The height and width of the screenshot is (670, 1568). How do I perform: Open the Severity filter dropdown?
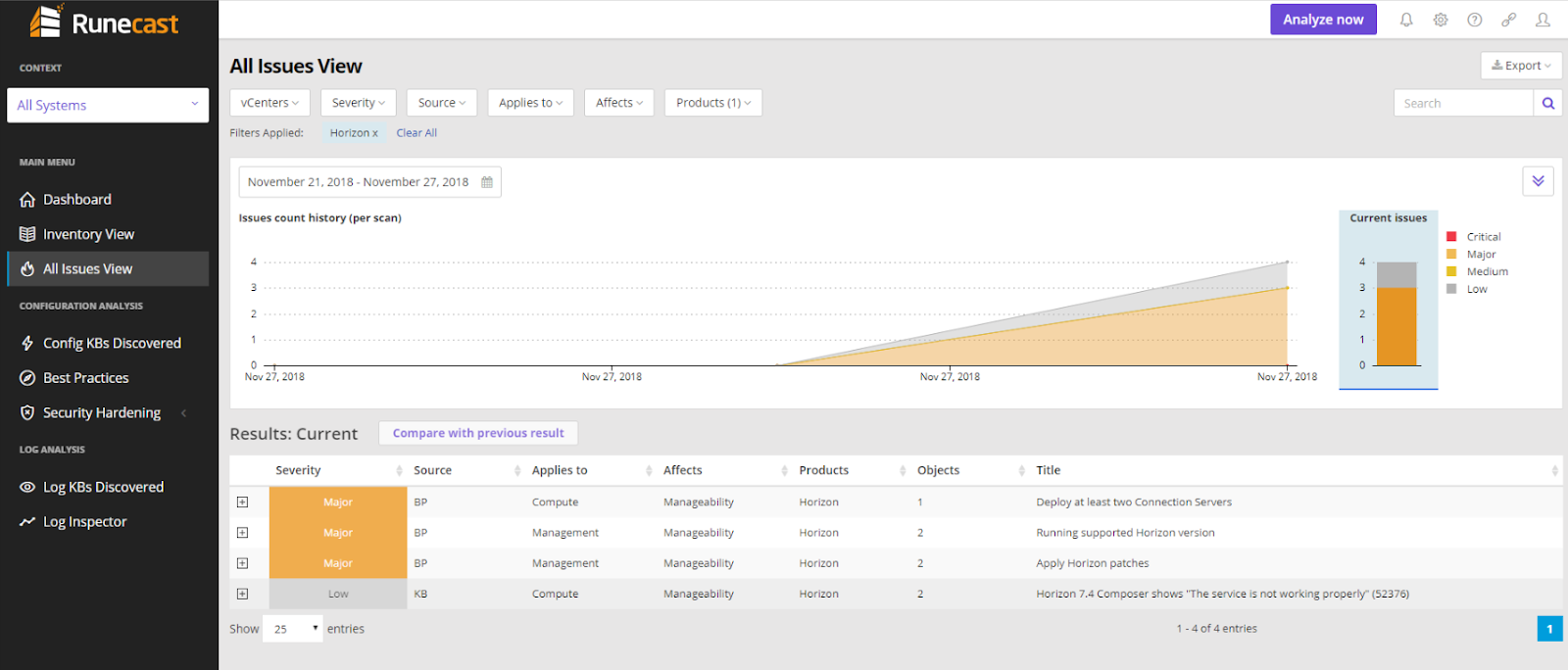tap(358, 103)
